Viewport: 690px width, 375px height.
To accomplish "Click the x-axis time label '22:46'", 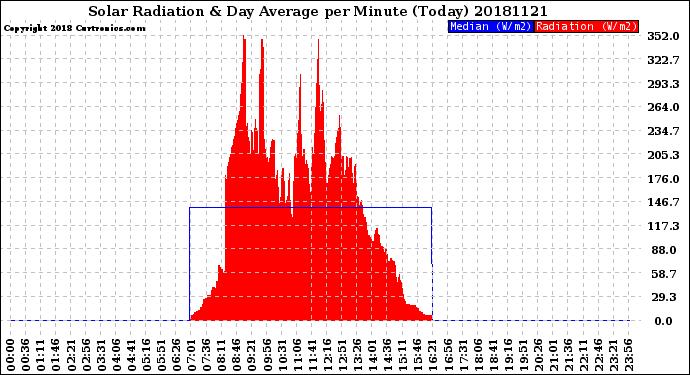I will click(598, 355).
